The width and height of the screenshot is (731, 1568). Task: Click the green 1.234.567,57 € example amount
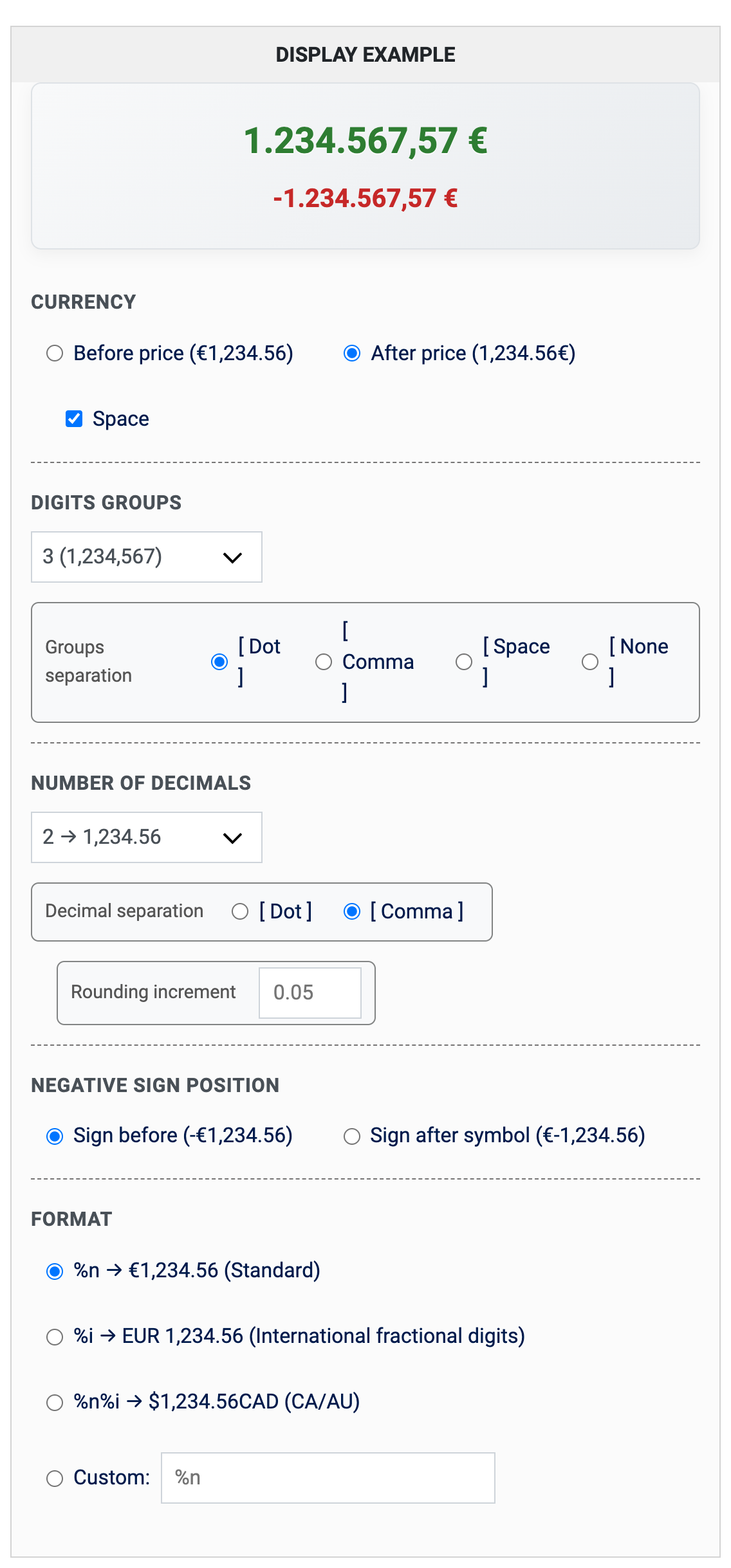pos(365,141)
